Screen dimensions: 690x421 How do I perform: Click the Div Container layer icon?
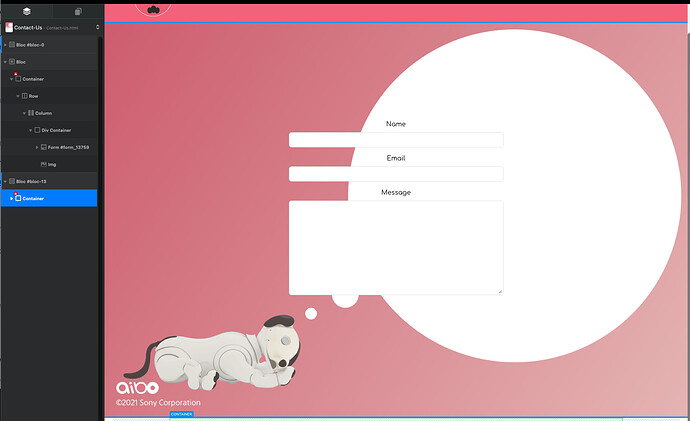37,130
